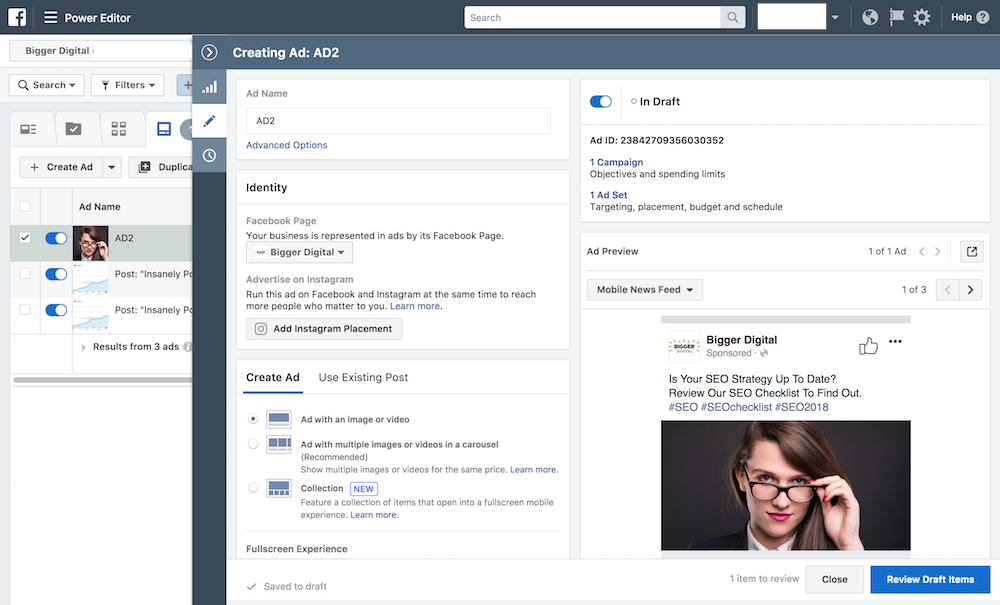1000x605 pixels.
Task: Click the #SEOchecklist hashtag in preview
Action: coord(736,407)
